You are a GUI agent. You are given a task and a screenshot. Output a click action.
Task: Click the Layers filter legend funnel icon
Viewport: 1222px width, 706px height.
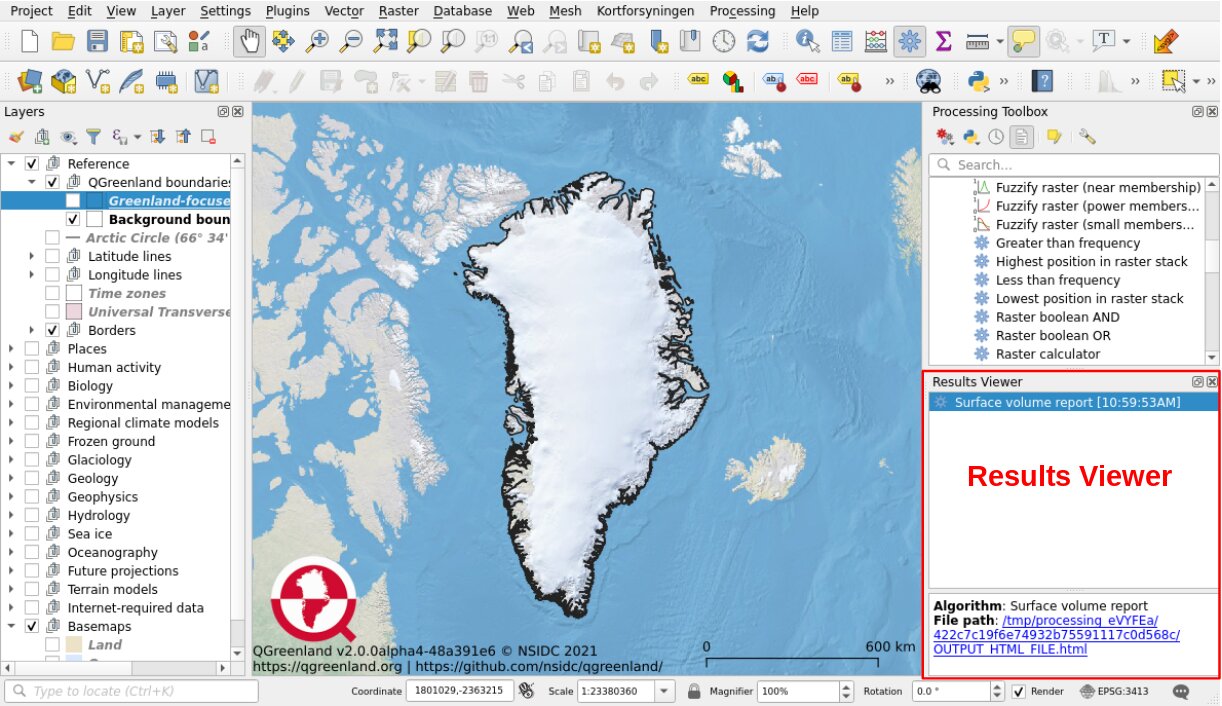click(x=93, y=136)
